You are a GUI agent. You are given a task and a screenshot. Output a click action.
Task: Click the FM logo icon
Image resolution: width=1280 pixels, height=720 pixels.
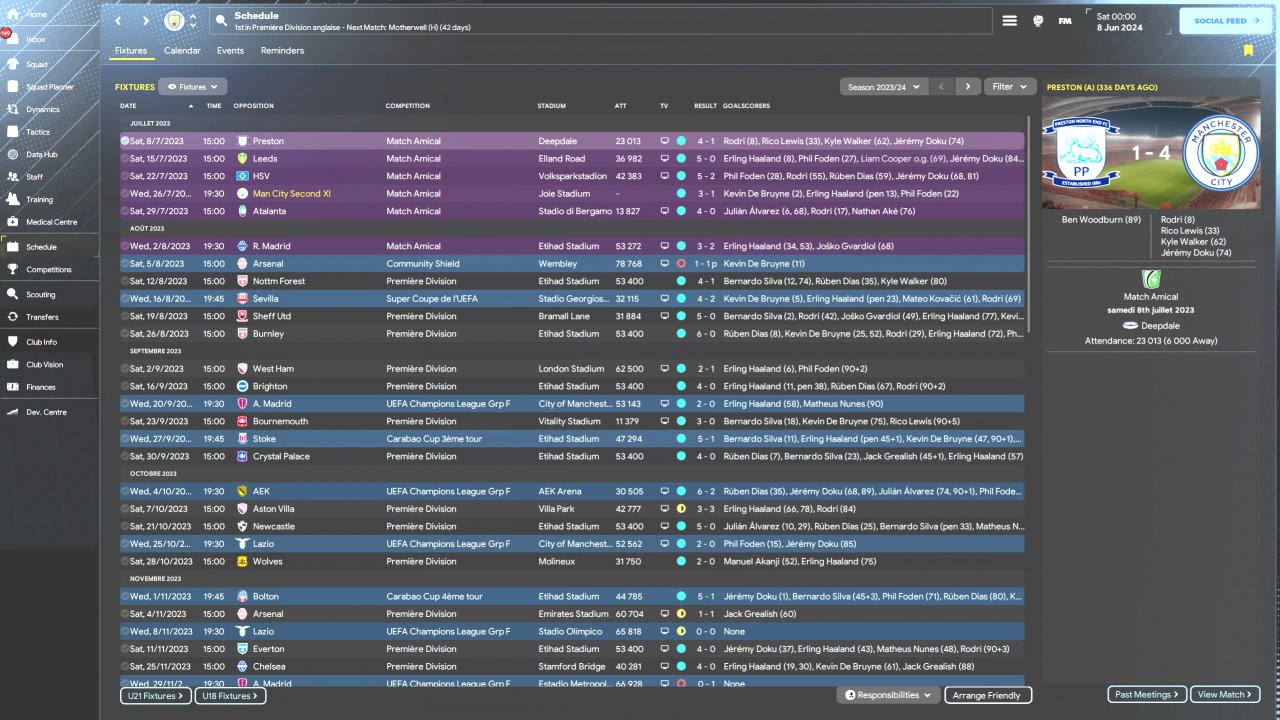click(x=1066, y=21)
